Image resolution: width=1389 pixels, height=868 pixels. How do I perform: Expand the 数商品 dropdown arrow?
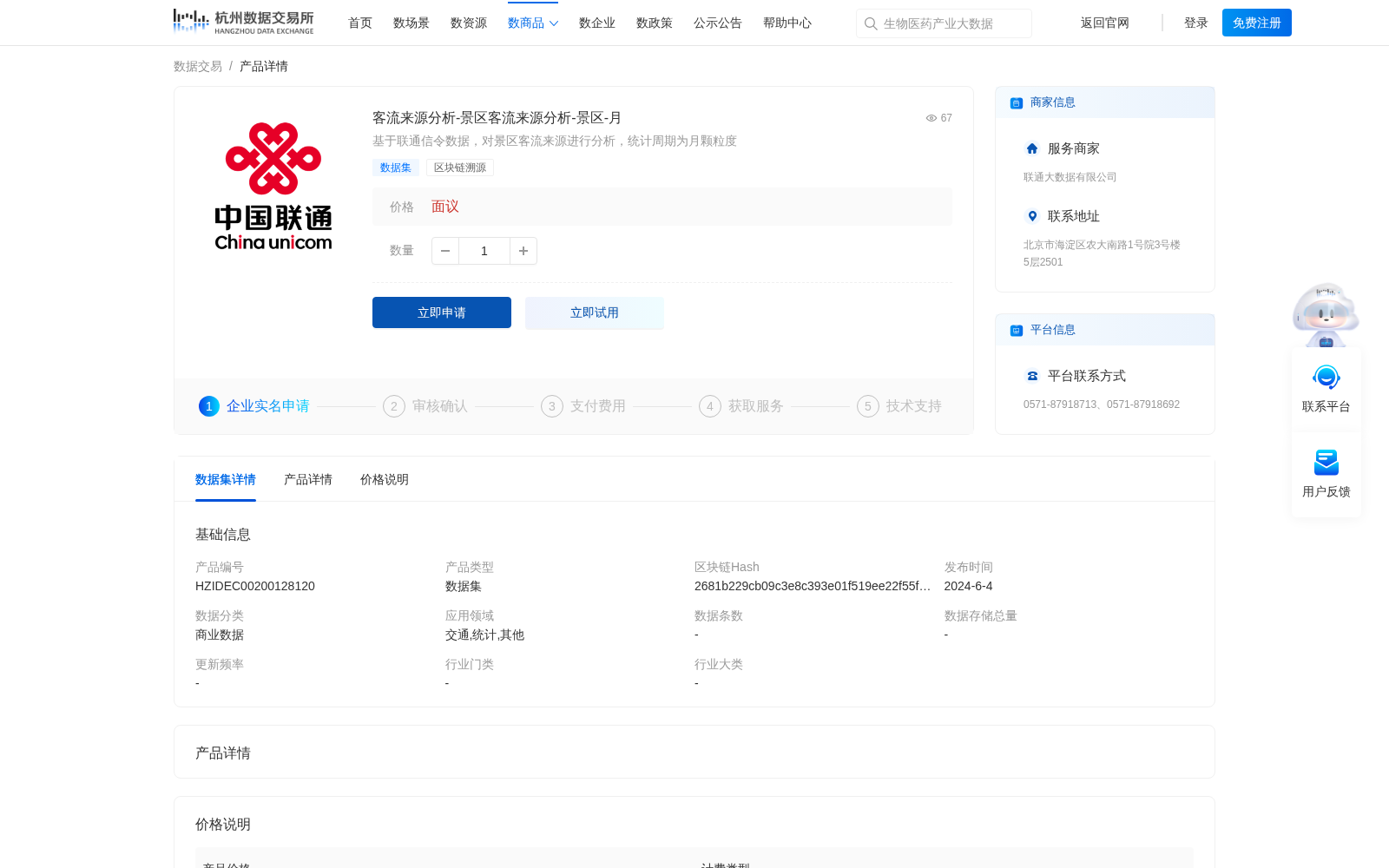click(554, 23)
